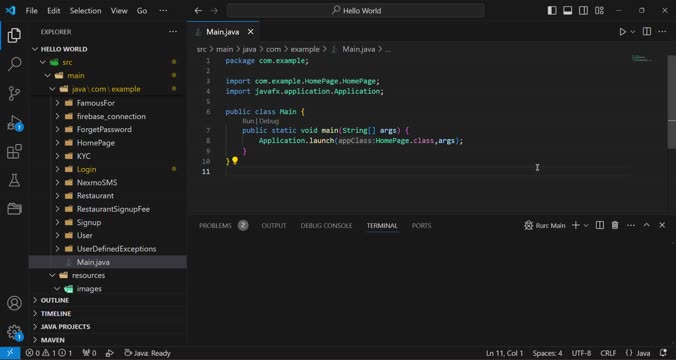Screen dimensions: 676x360
Task: Click errors and warnings count in status bar
Action: [49, 353]
